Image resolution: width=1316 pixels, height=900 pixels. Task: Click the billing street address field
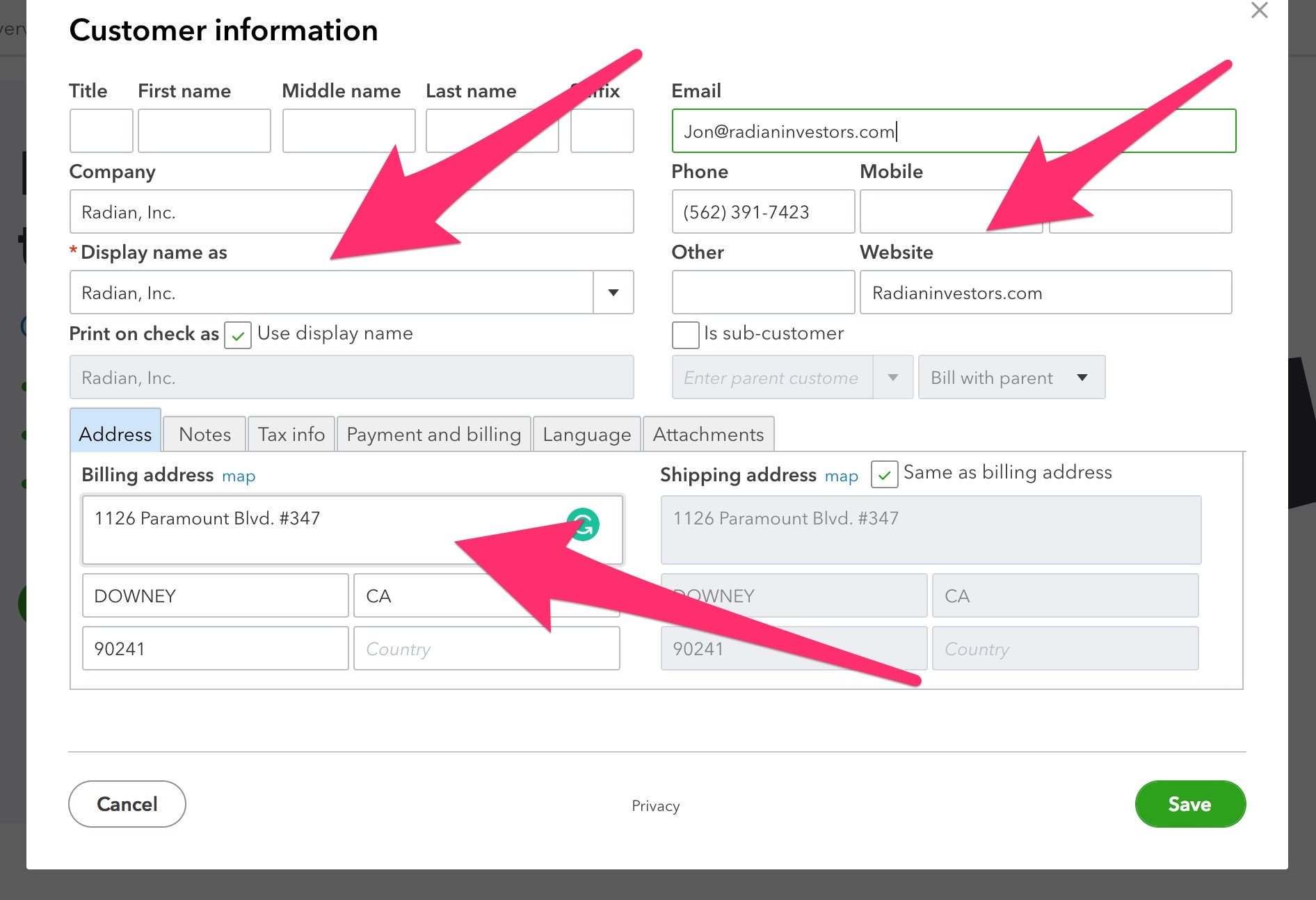coord(352,530)
